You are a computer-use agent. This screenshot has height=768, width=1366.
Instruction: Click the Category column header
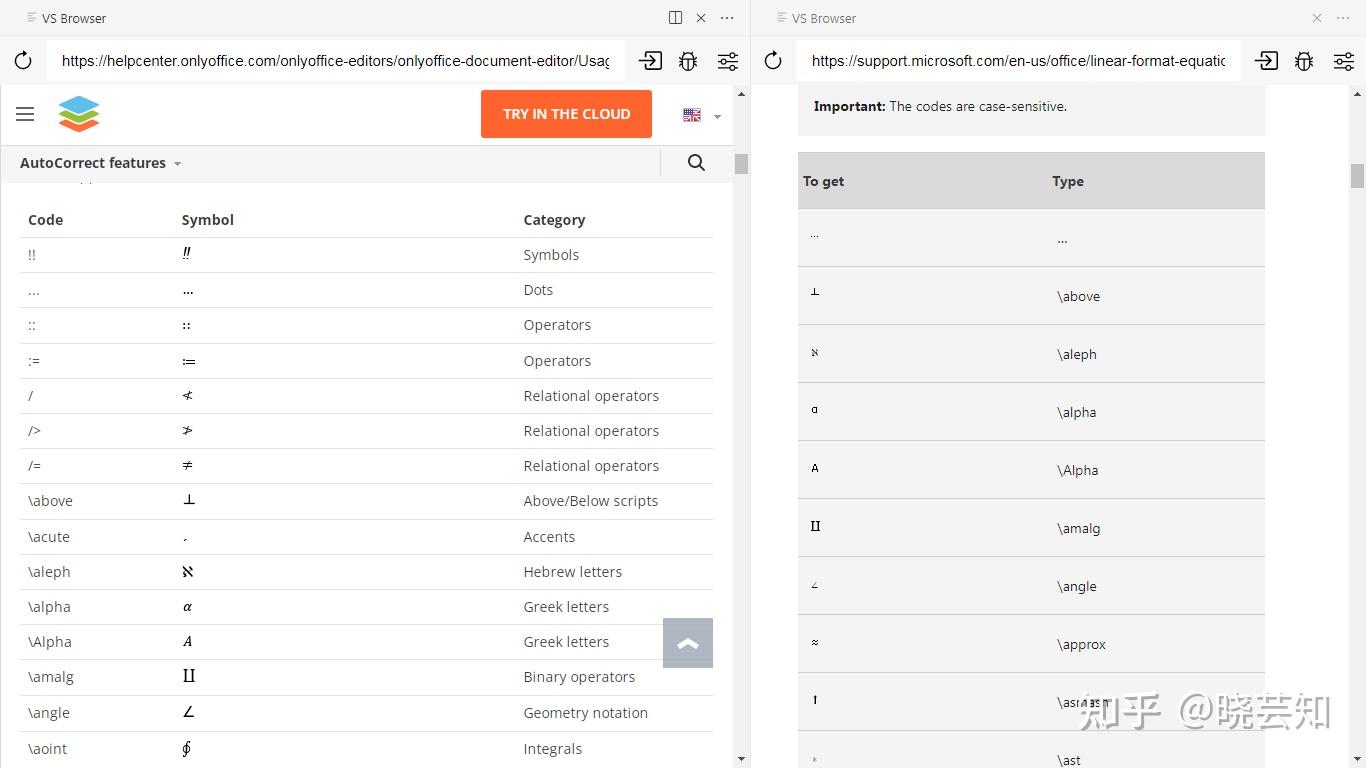[x=554, y=220]
